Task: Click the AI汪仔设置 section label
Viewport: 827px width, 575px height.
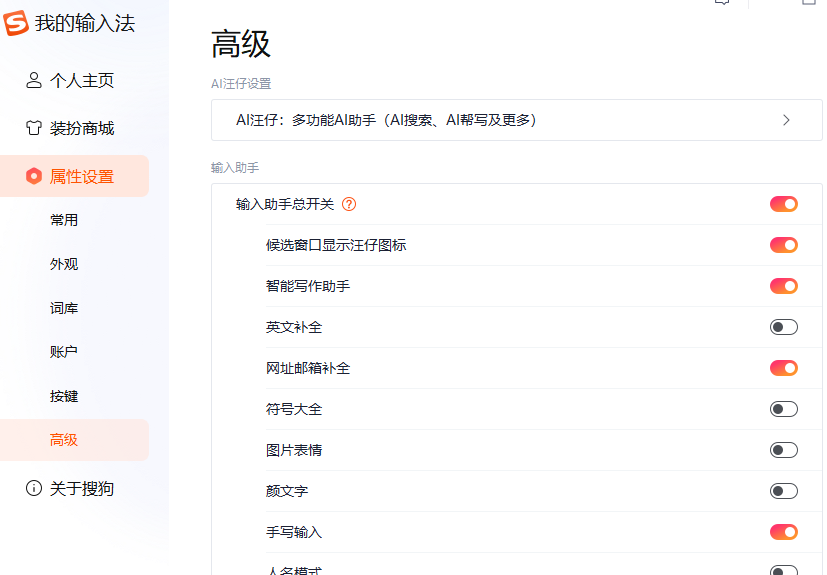Action: click(x=241, y=84)
